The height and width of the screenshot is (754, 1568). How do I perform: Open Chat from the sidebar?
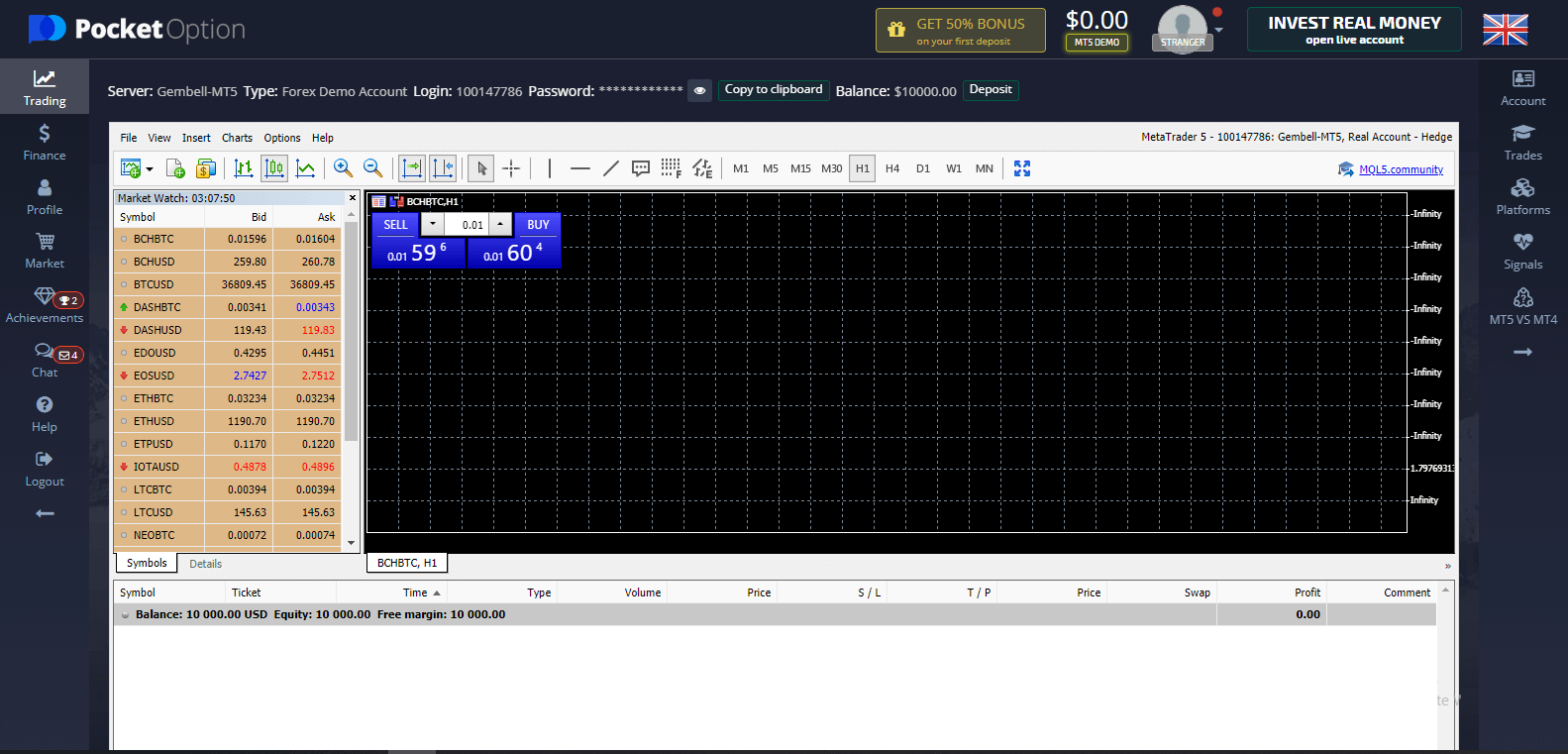click(45, 360)
